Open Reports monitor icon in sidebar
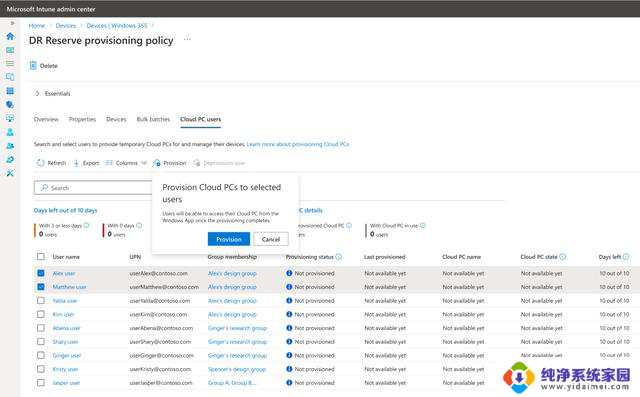This screenshot has width=640, height=397. point(10,118)
